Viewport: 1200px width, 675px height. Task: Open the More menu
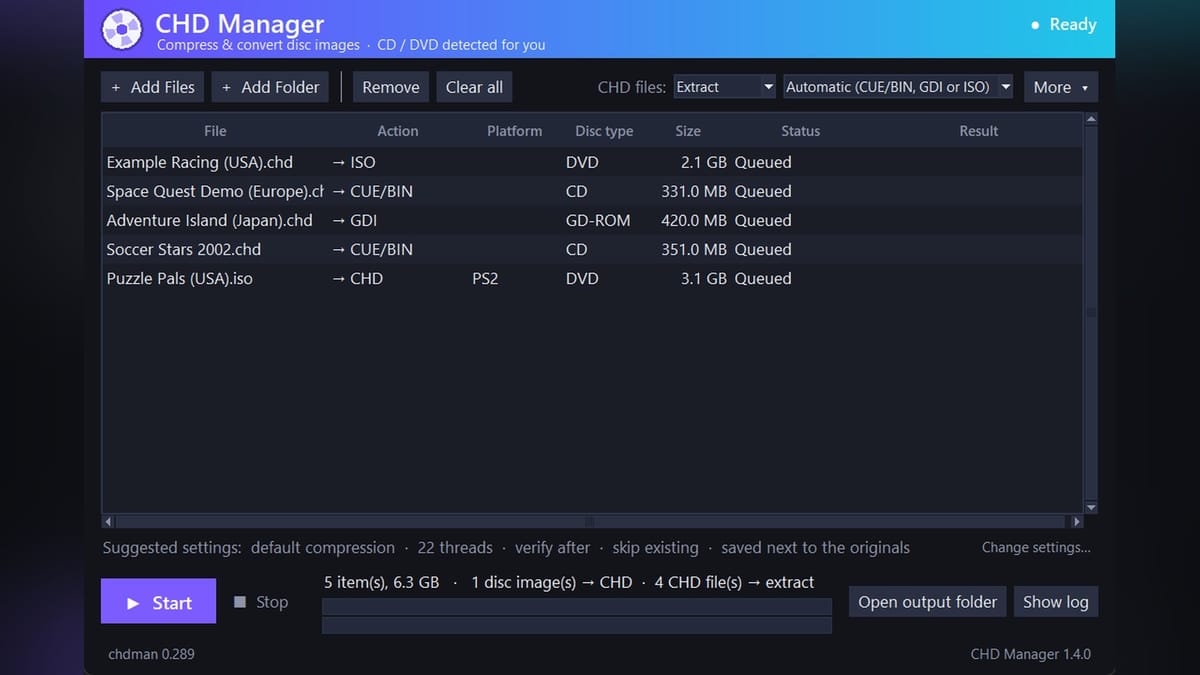(1061, 87)
